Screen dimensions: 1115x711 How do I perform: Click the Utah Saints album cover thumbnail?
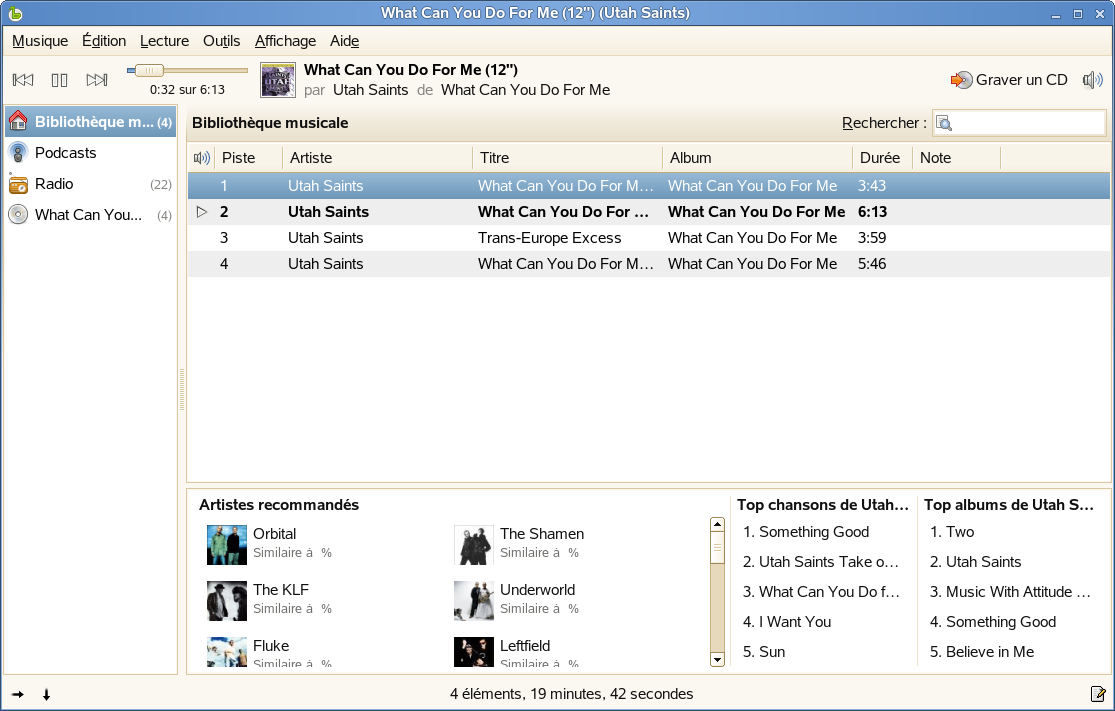pos(278,80)
